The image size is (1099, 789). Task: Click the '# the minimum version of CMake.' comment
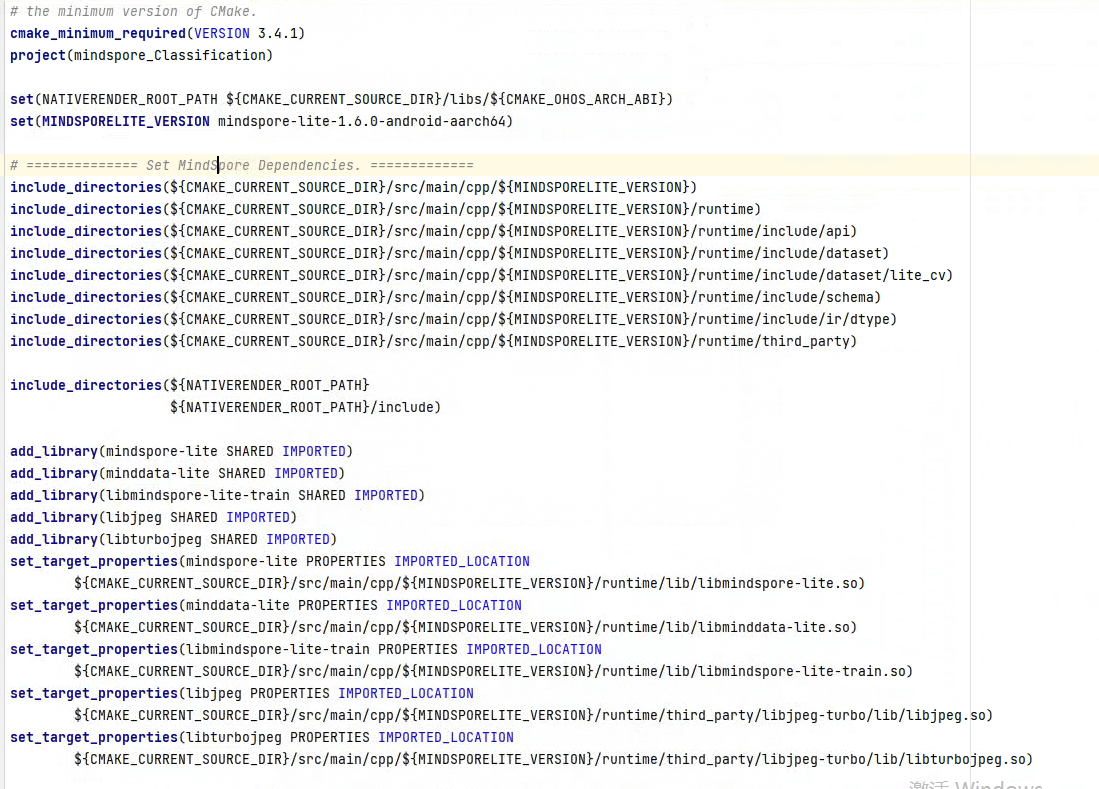point(133,12)
